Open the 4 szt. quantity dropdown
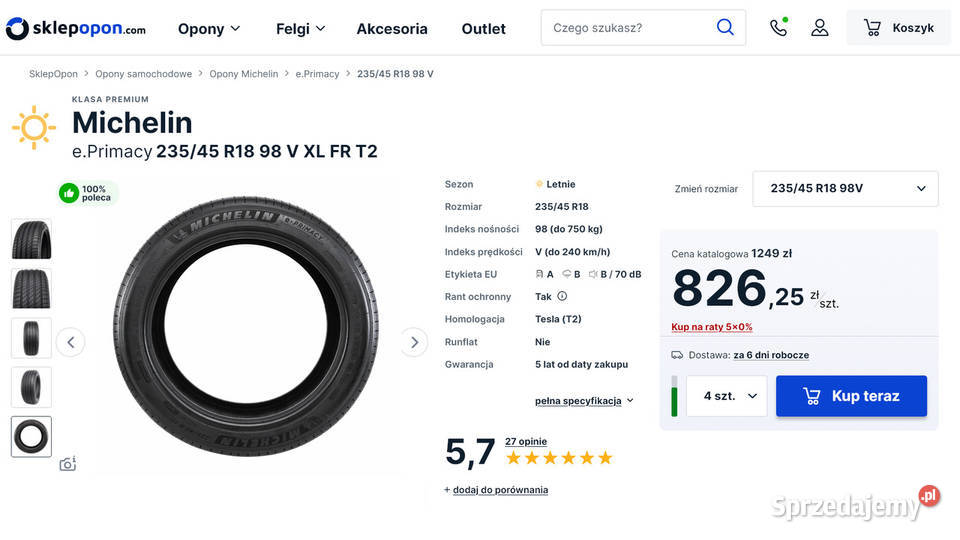This screenshot has width=960, height=540. (726, 396)
